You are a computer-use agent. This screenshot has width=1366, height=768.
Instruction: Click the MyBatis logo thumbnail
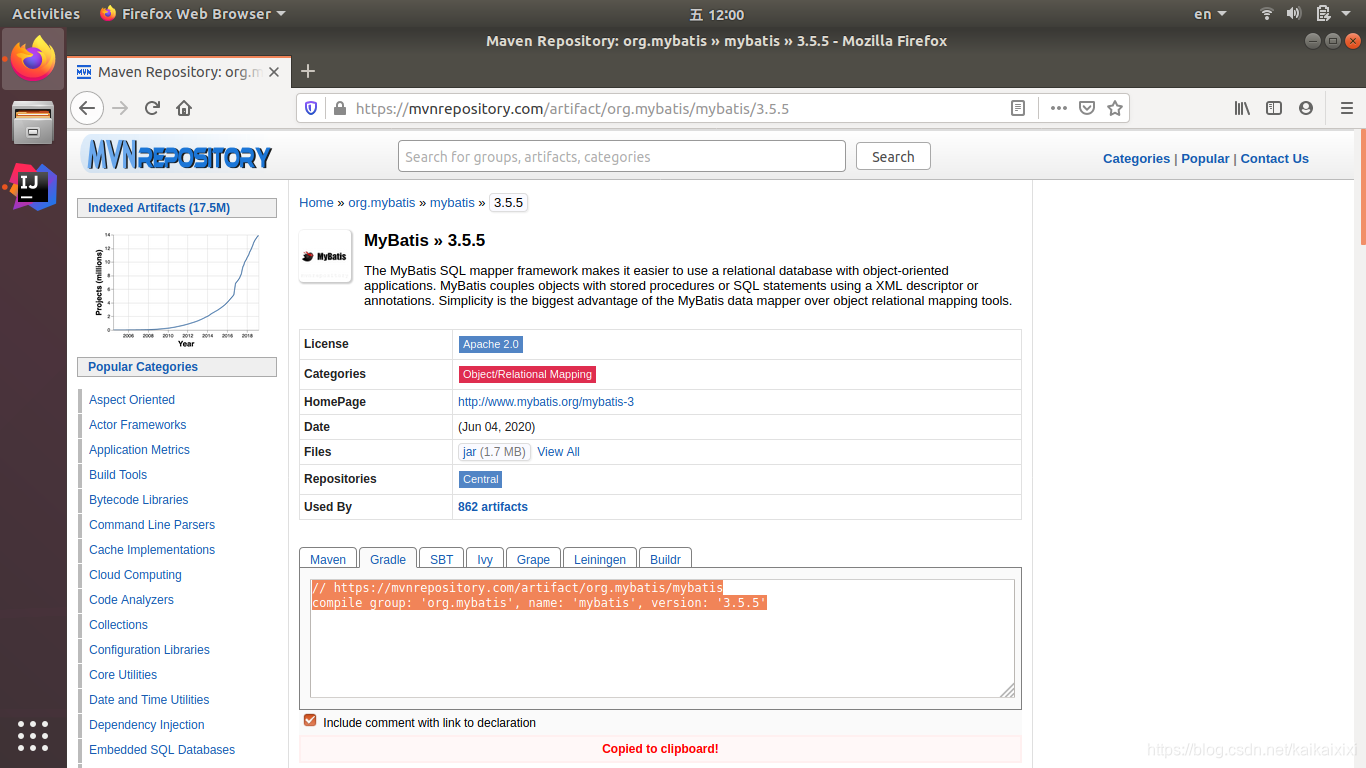[325, 256]
